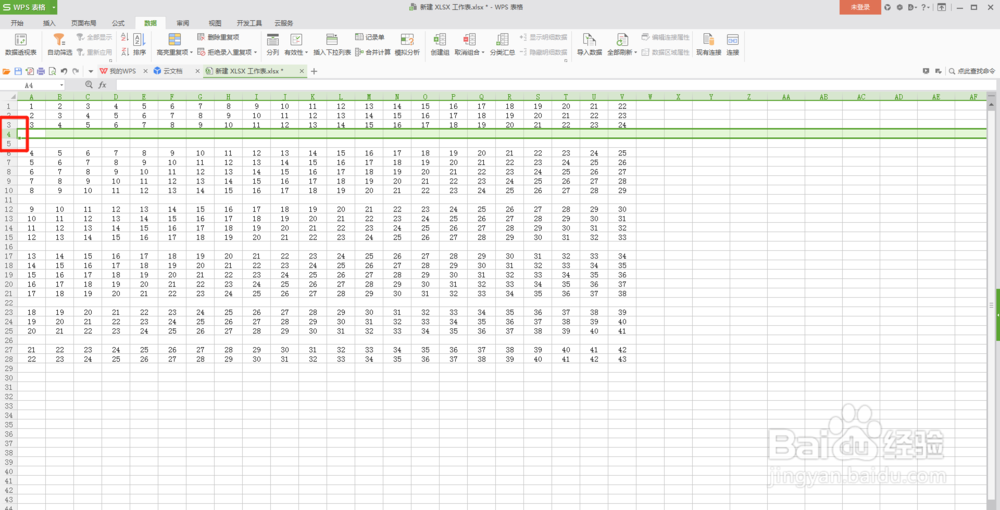This screenshot has height=510, width=1000.
Task: Redo the last action
Action: pos(75,71)
